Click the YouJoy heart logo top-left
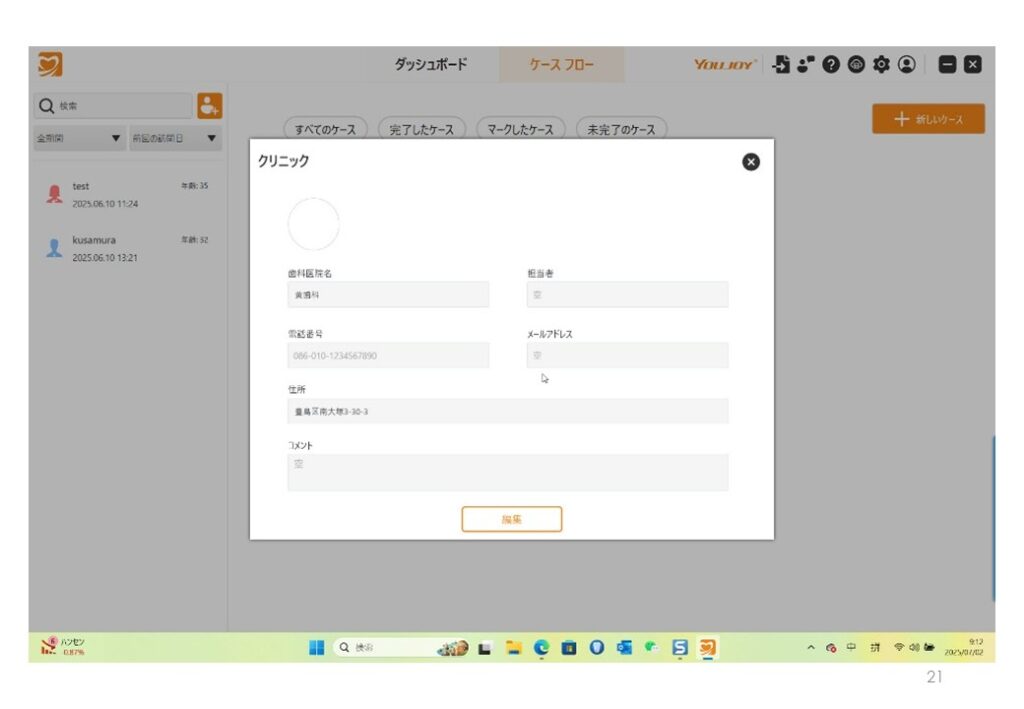This screenshot has width=1024, height=709. pyautogui.click(x=50, y=65)
